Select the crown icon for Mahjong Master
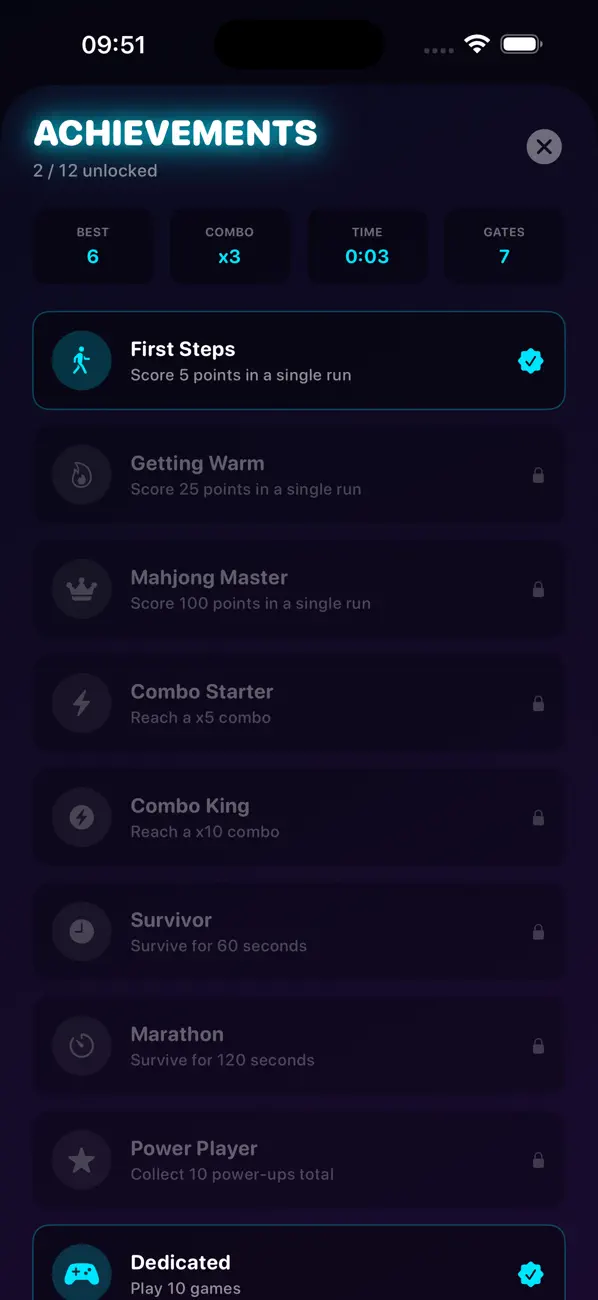Screen dimensions: 598x1300 [81, 589]
